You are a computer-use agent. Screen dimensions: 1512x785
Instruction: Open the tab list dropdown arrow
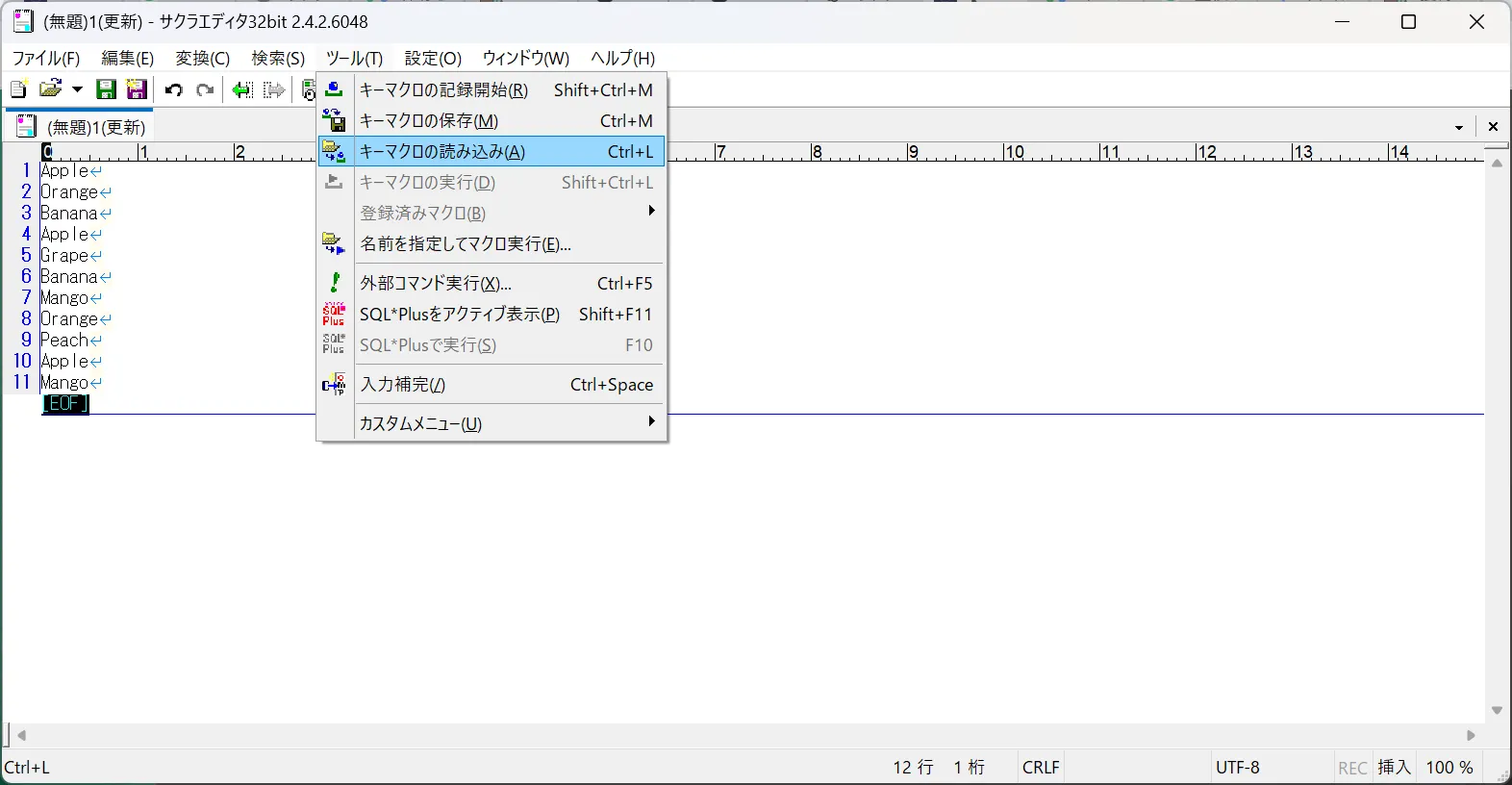click(x=1459, y=127)
